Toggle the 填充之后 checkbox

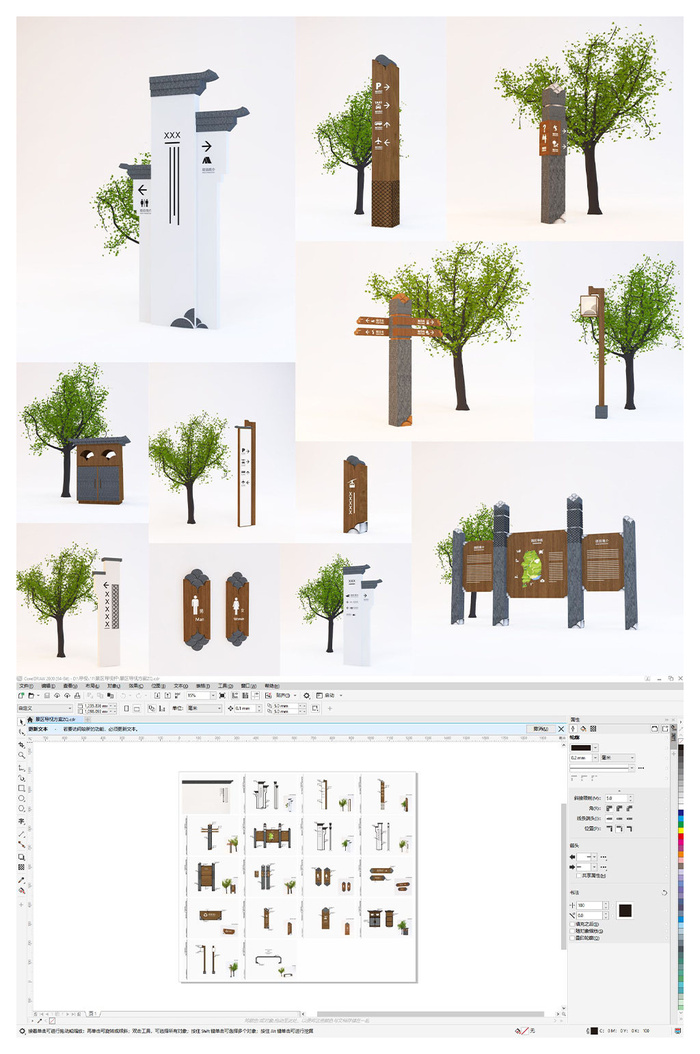[x=572, y=923]
